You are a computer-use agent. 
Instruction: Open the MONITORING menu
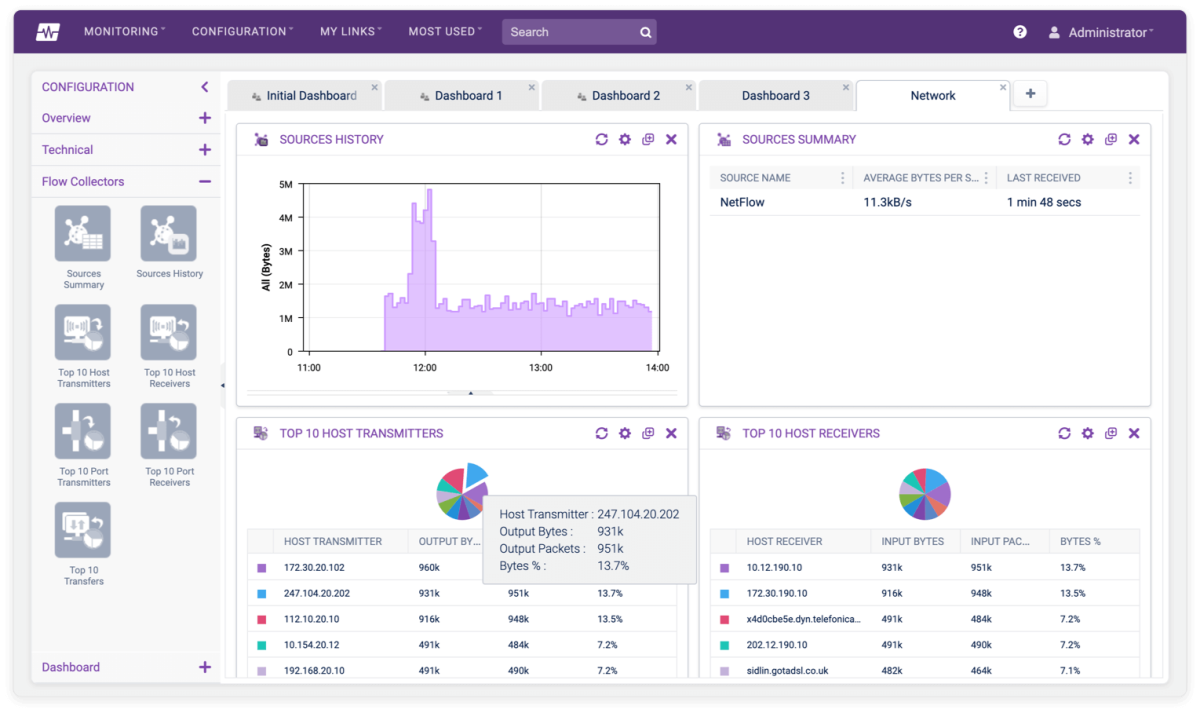click(123, 31)
